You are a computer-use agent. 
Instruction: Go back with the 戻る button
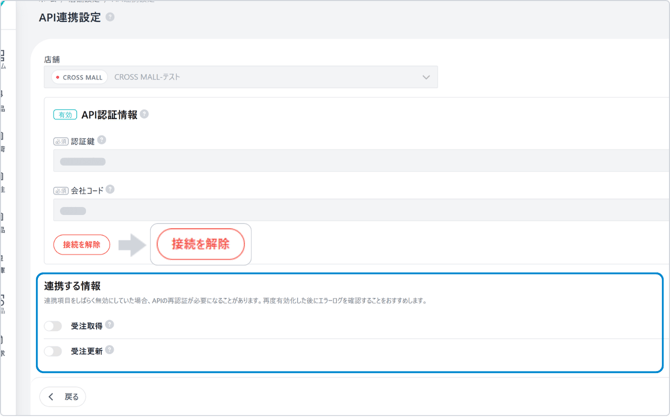(x=63, y=397)
